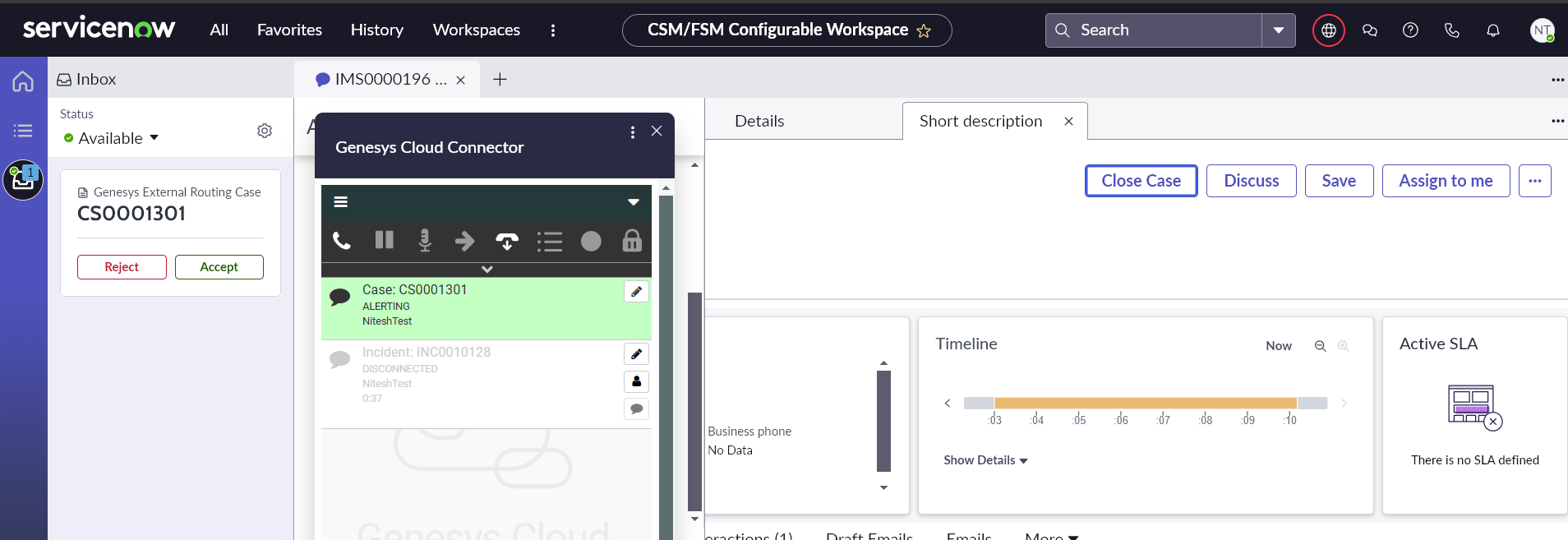The height and width of the screenshot is (540, 1568).
Task: Expand the Genesys status dropdown arrow
Action: (x=634, y=202)
